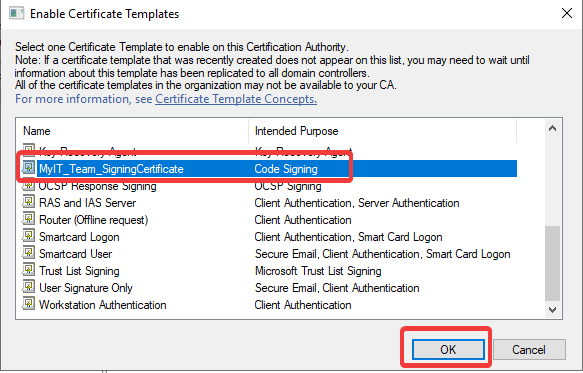Image resolution: width=583 pixels, height=373 pixels.
Task: Click the Smartcard User template icon
Action: coord(28,253)
